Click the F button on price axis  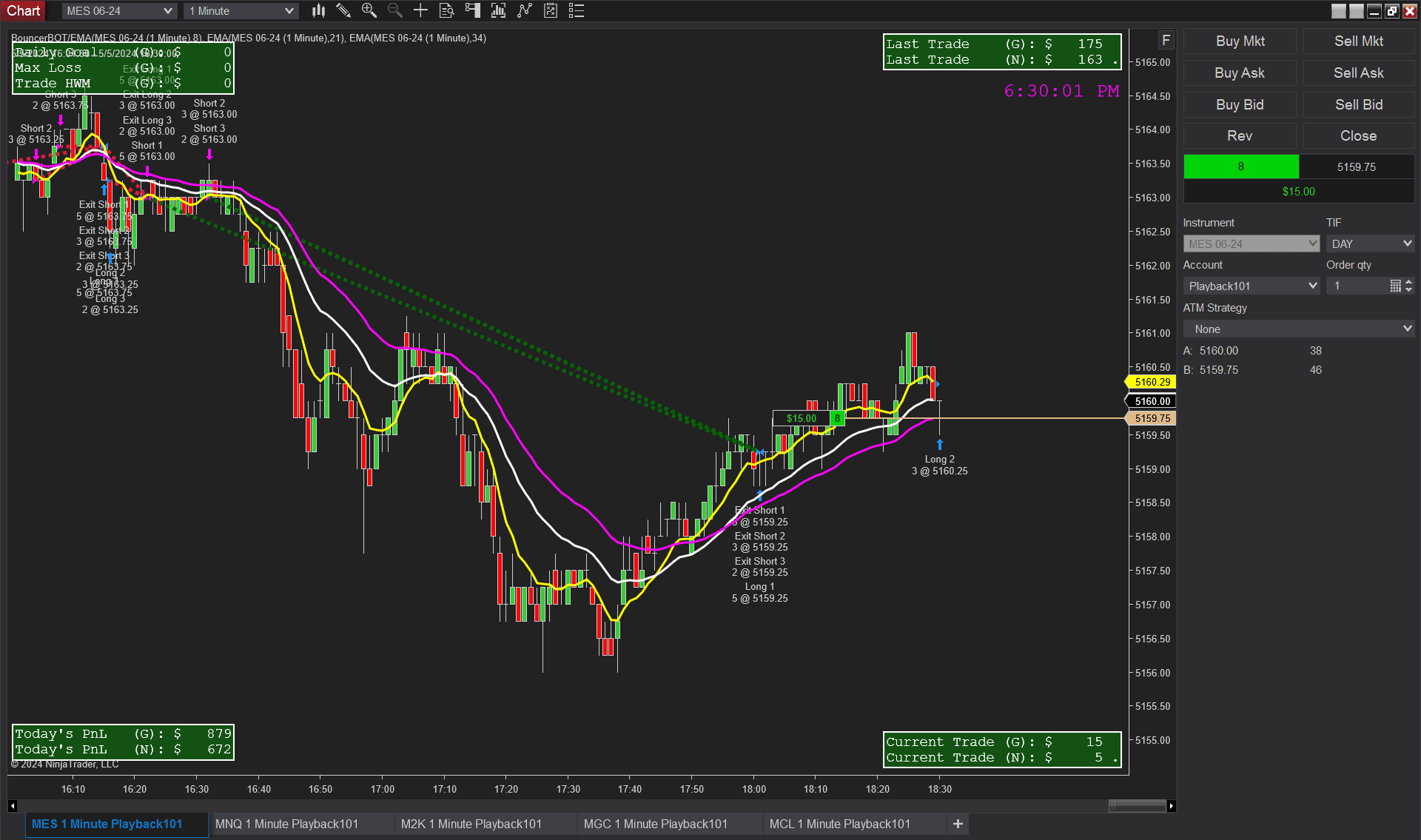point(1166,41)
